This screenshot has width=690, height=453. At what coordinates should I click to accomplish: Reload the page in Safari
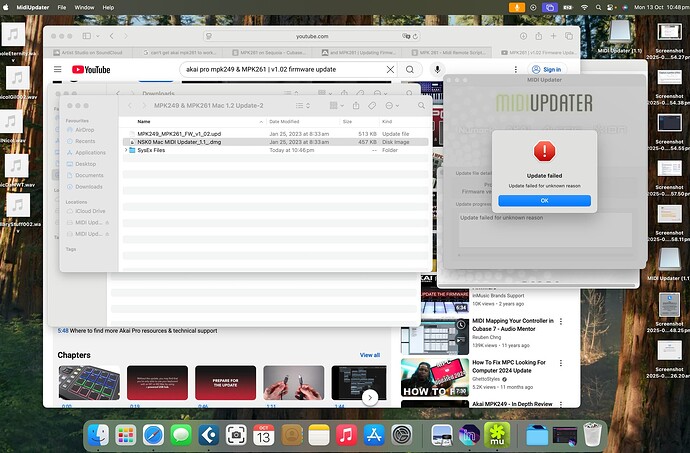coord(415,36)
